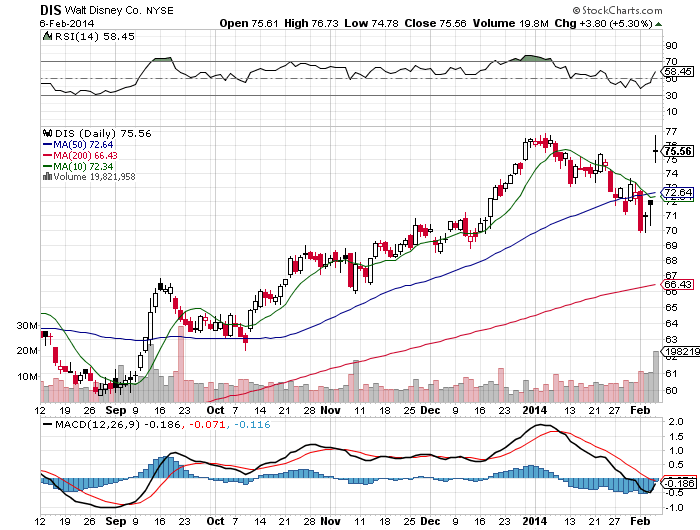Click the 6-Feb-2014 date label

click(x=67, y=23)
